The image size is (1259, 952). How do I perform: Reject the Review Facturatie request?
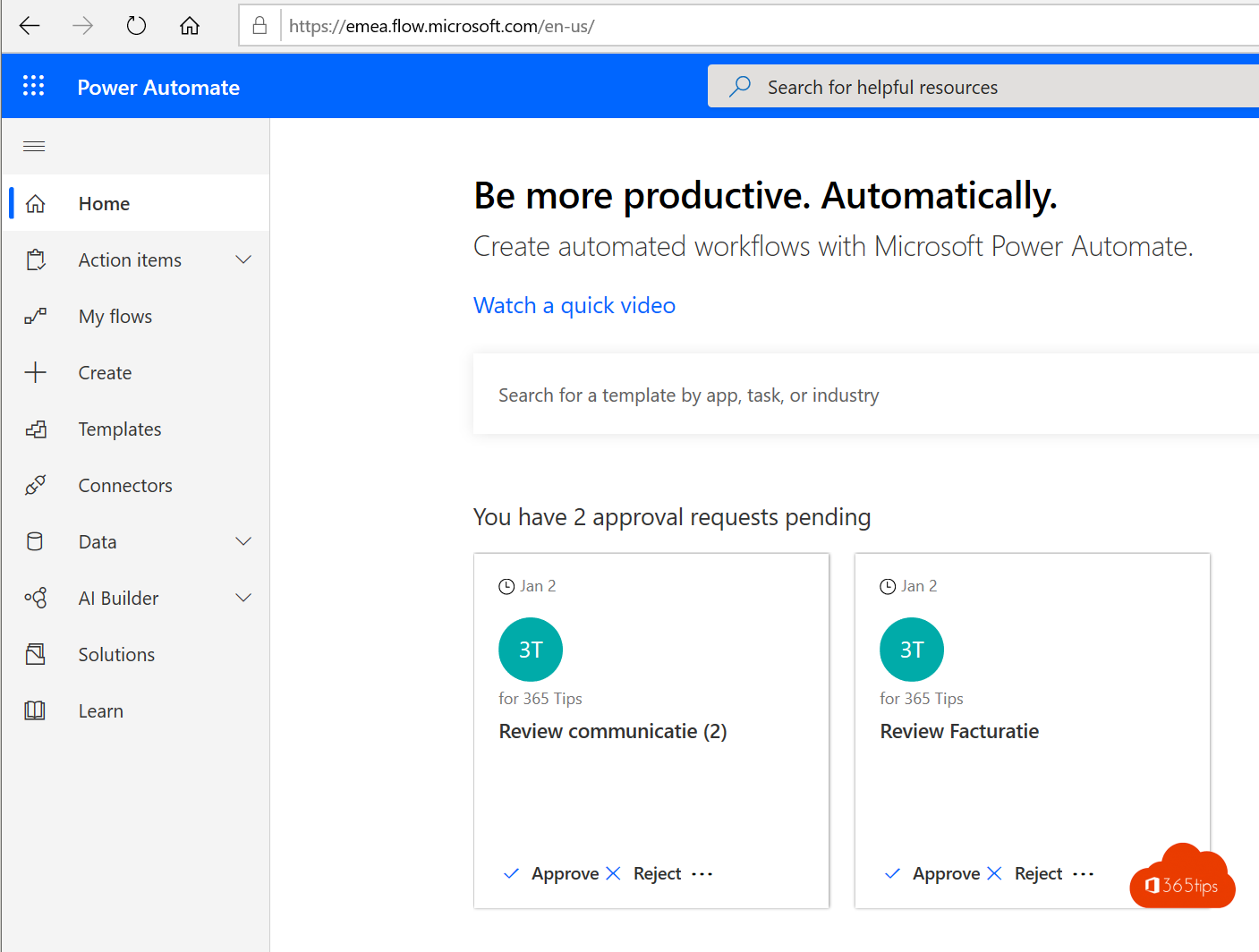[x=1025, y=874]
